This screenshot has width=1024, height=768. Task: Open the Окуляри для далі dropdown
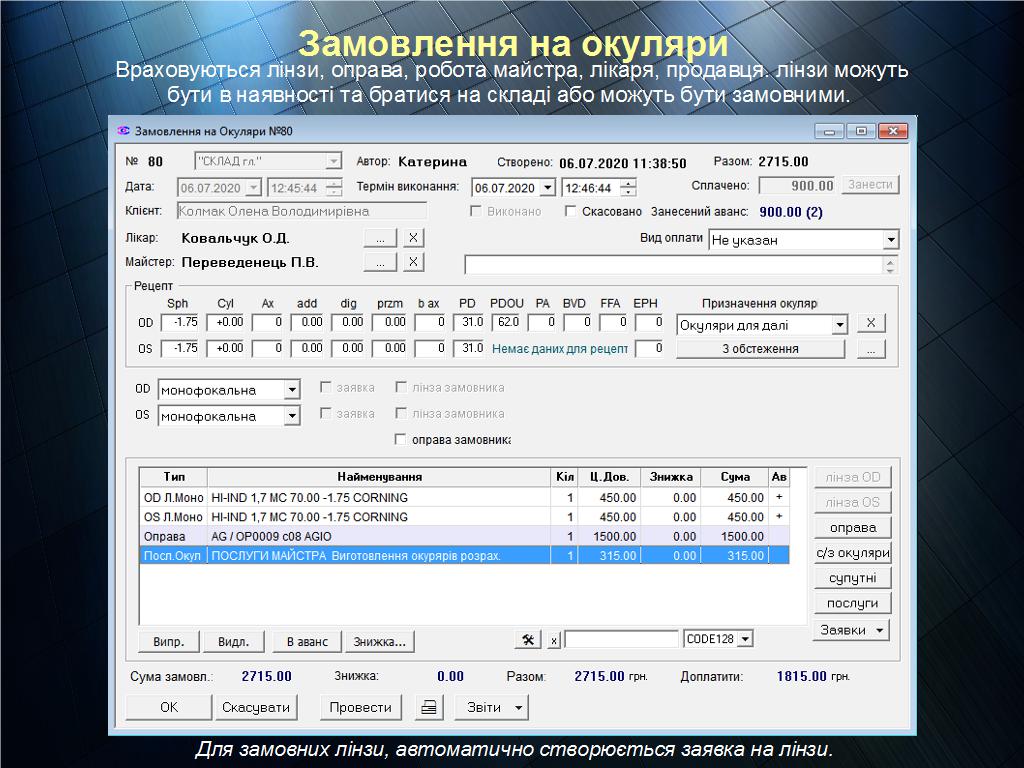click(839, 325)
